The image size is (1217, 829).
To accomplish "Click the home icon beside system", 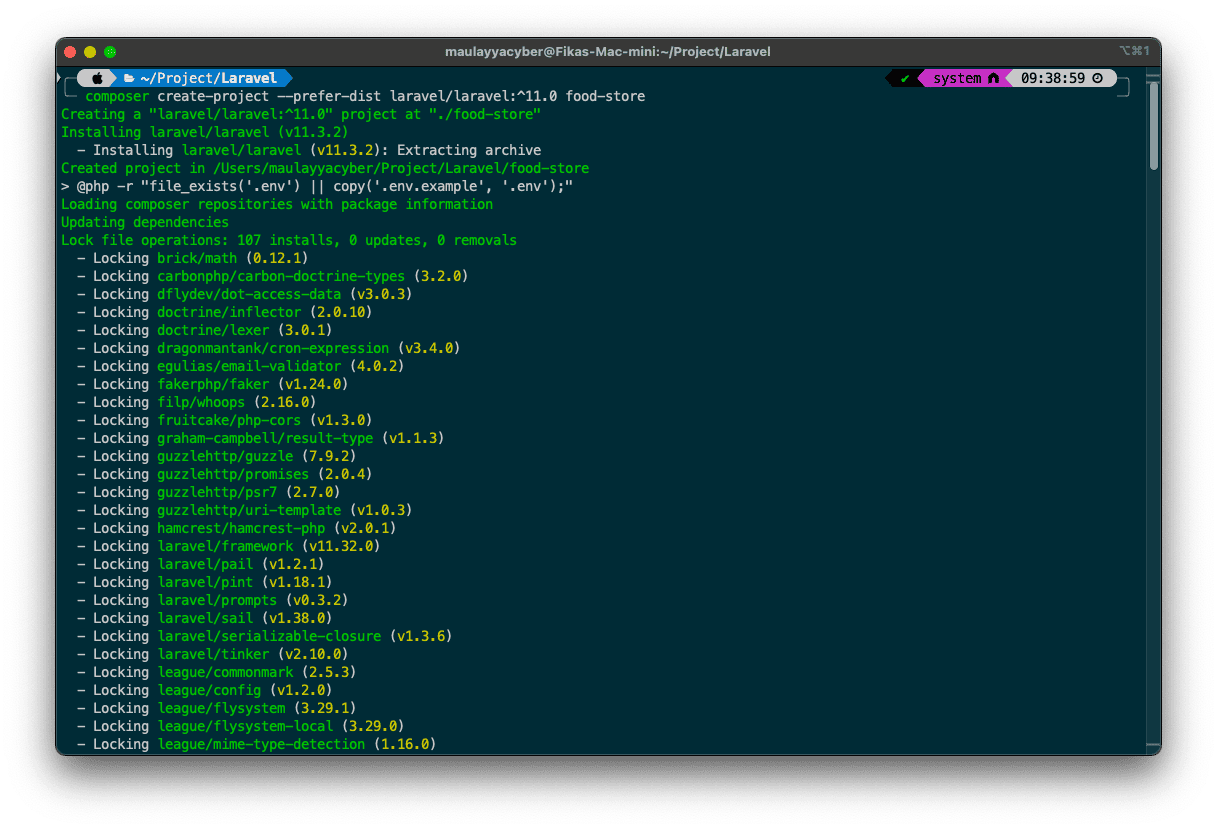I will [x=993, y=78].
